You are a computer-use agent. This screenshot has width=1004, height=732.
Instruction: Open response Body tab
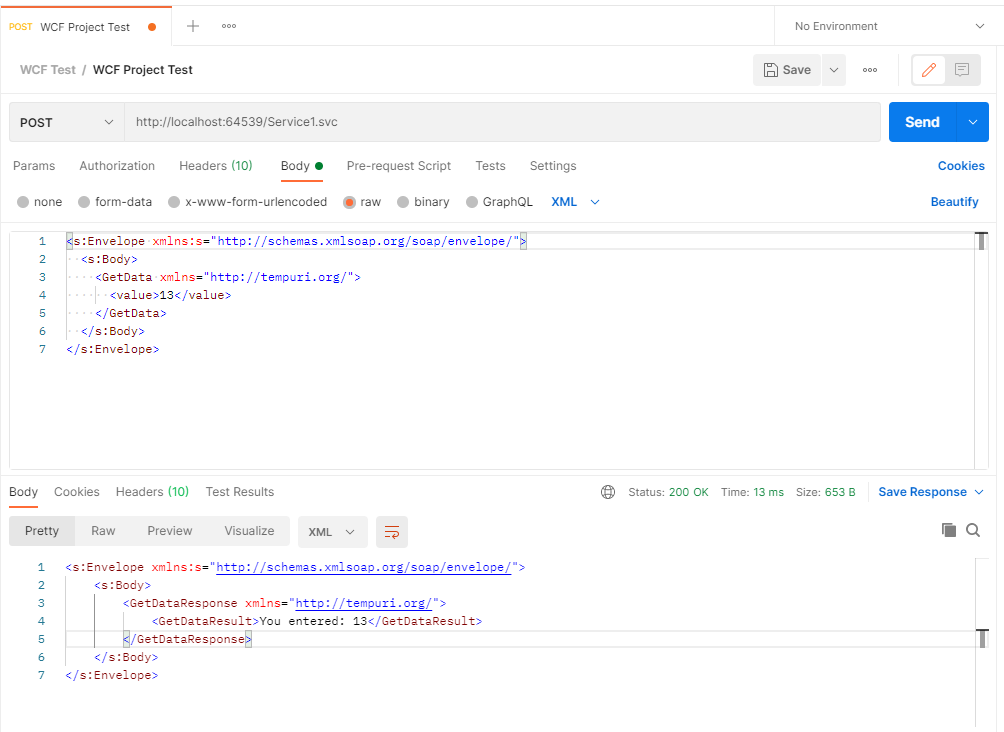coord(24,492)
